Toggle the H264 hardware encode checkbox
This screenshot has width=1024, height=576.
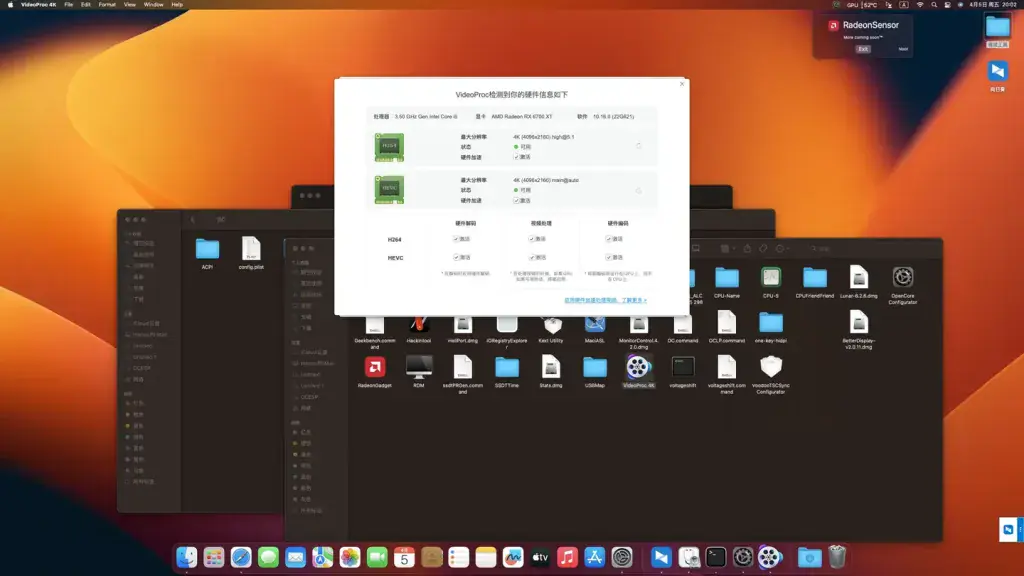tap(608, 239)
